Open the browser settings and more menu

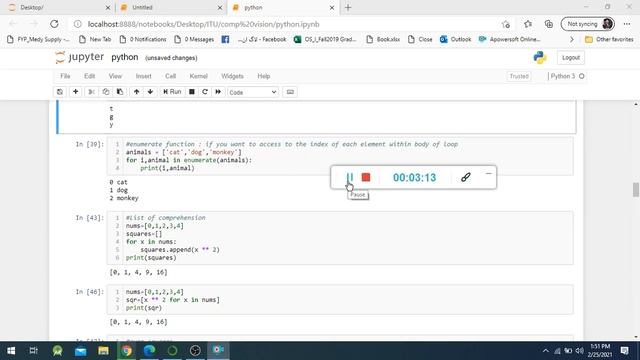point(627,24)
